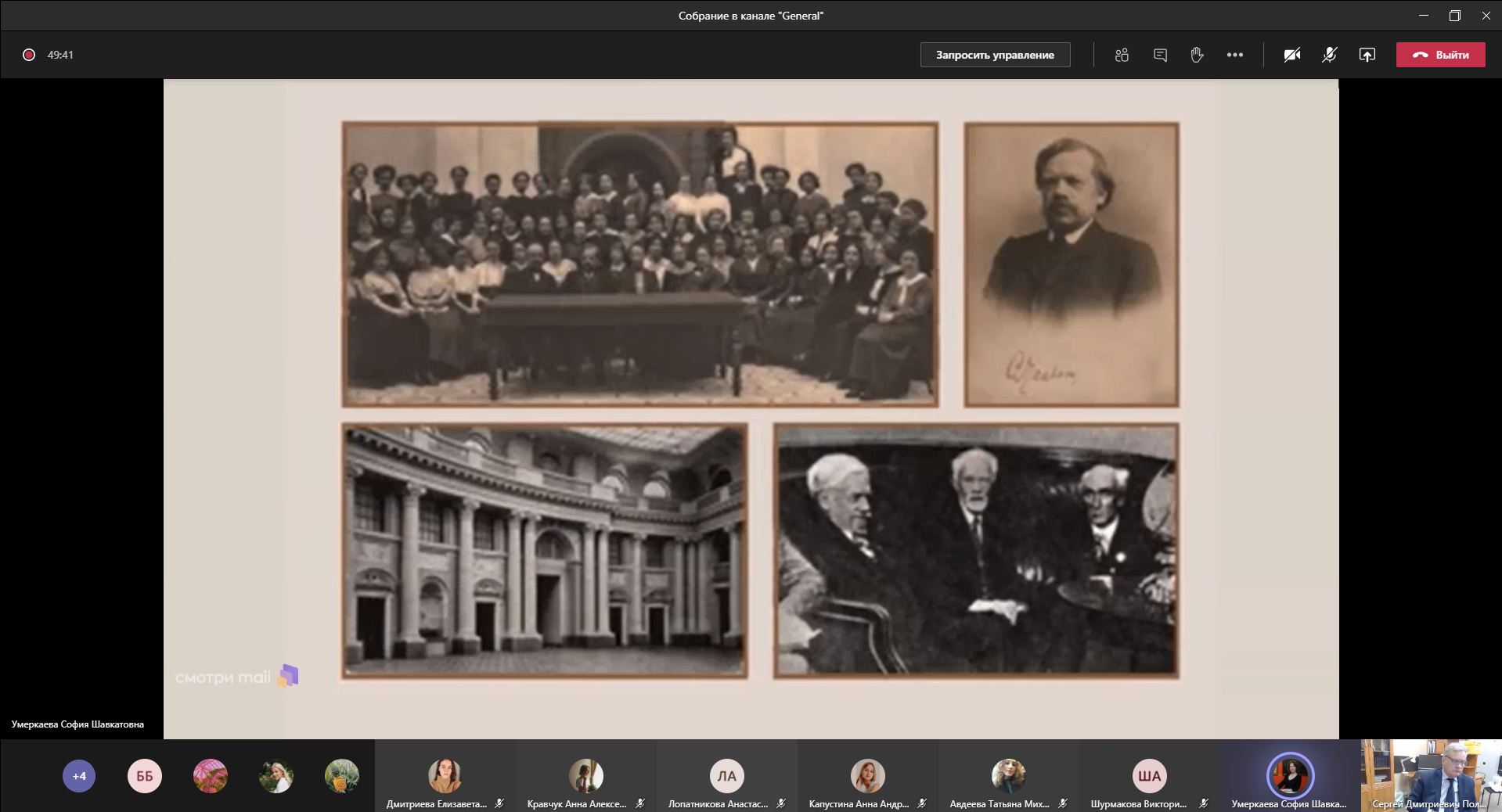Select Дмитриева Елизавета participant tile

click(445, 776)
